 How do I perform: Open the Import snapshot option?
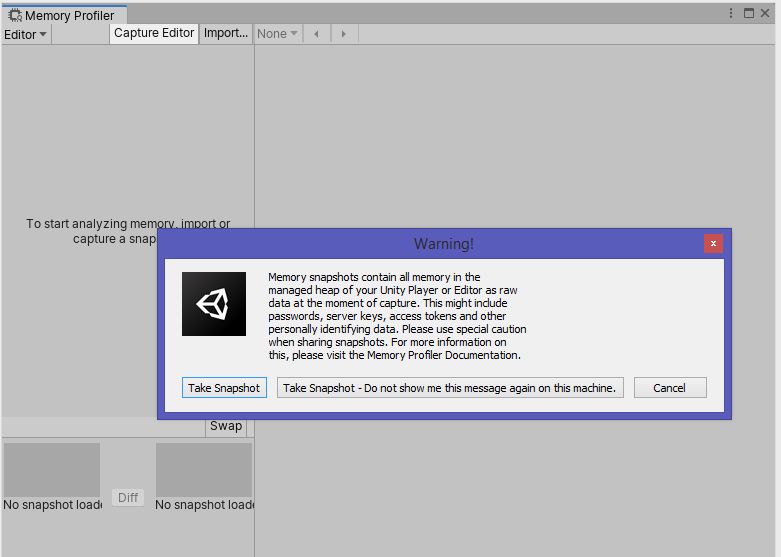point(226,33)
